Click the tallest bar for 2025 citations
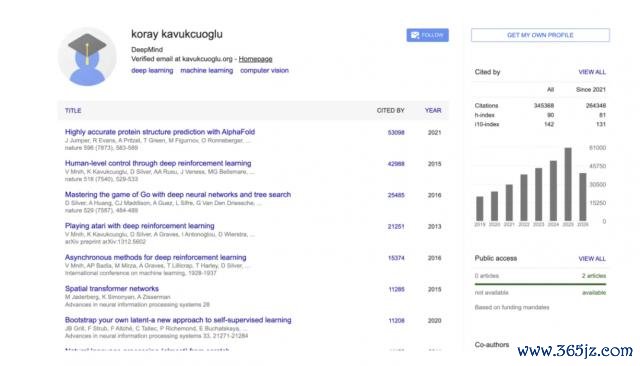The height and width of the screenshot is (366, 640). 568,184
